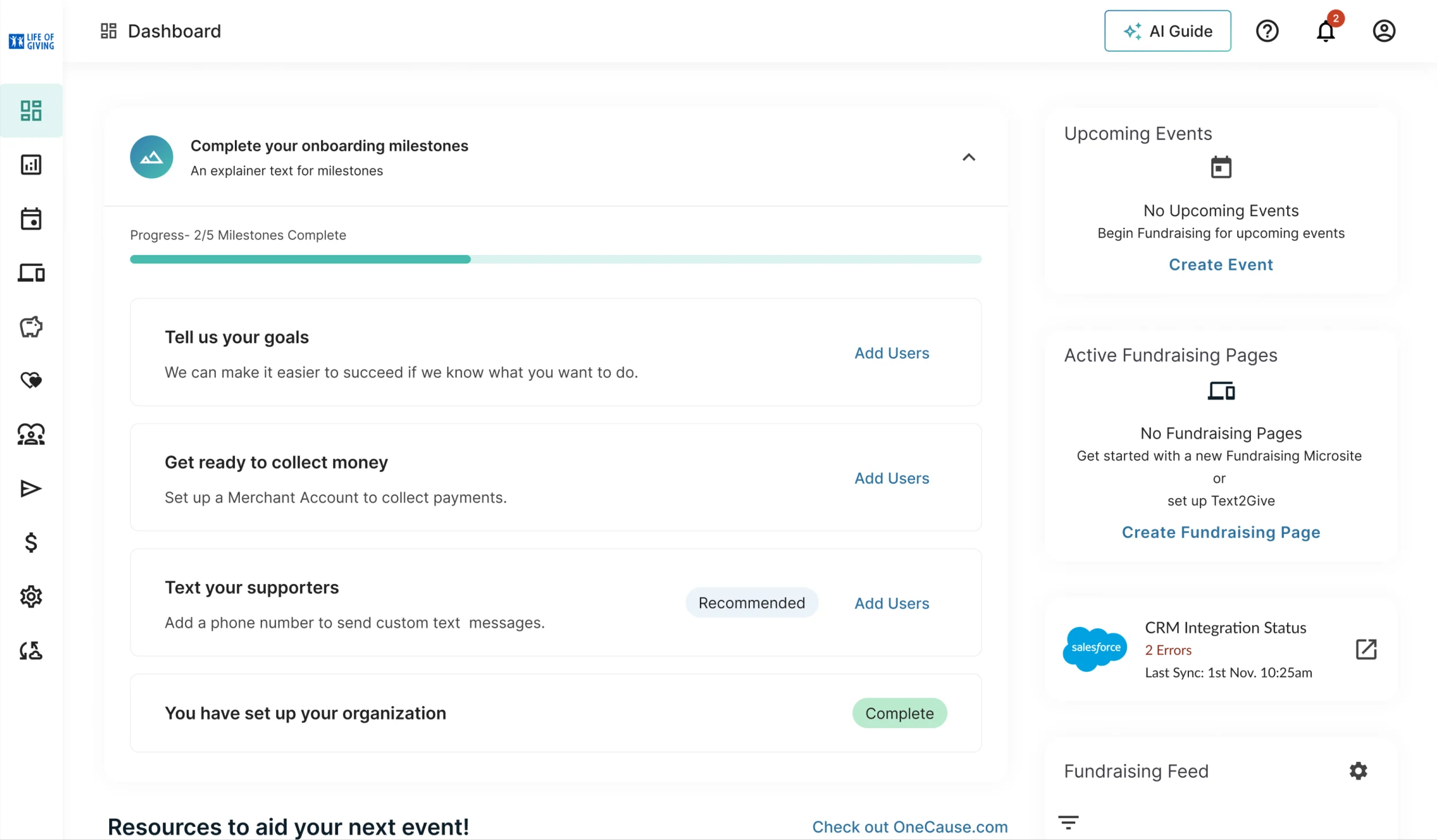Viewport: 1437px width, 840px height.
Task: Open the send messages sidebar icon
Action: 31,489
